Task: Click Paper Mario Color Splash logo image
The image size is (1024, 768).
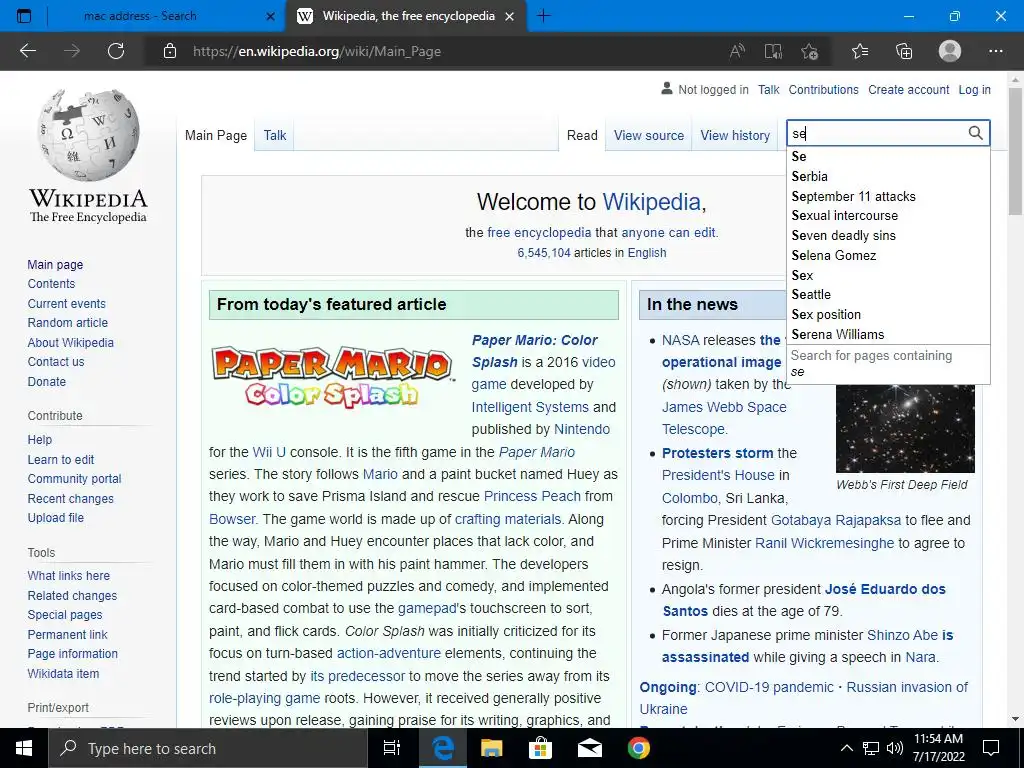Action: (x=333, y=377)
